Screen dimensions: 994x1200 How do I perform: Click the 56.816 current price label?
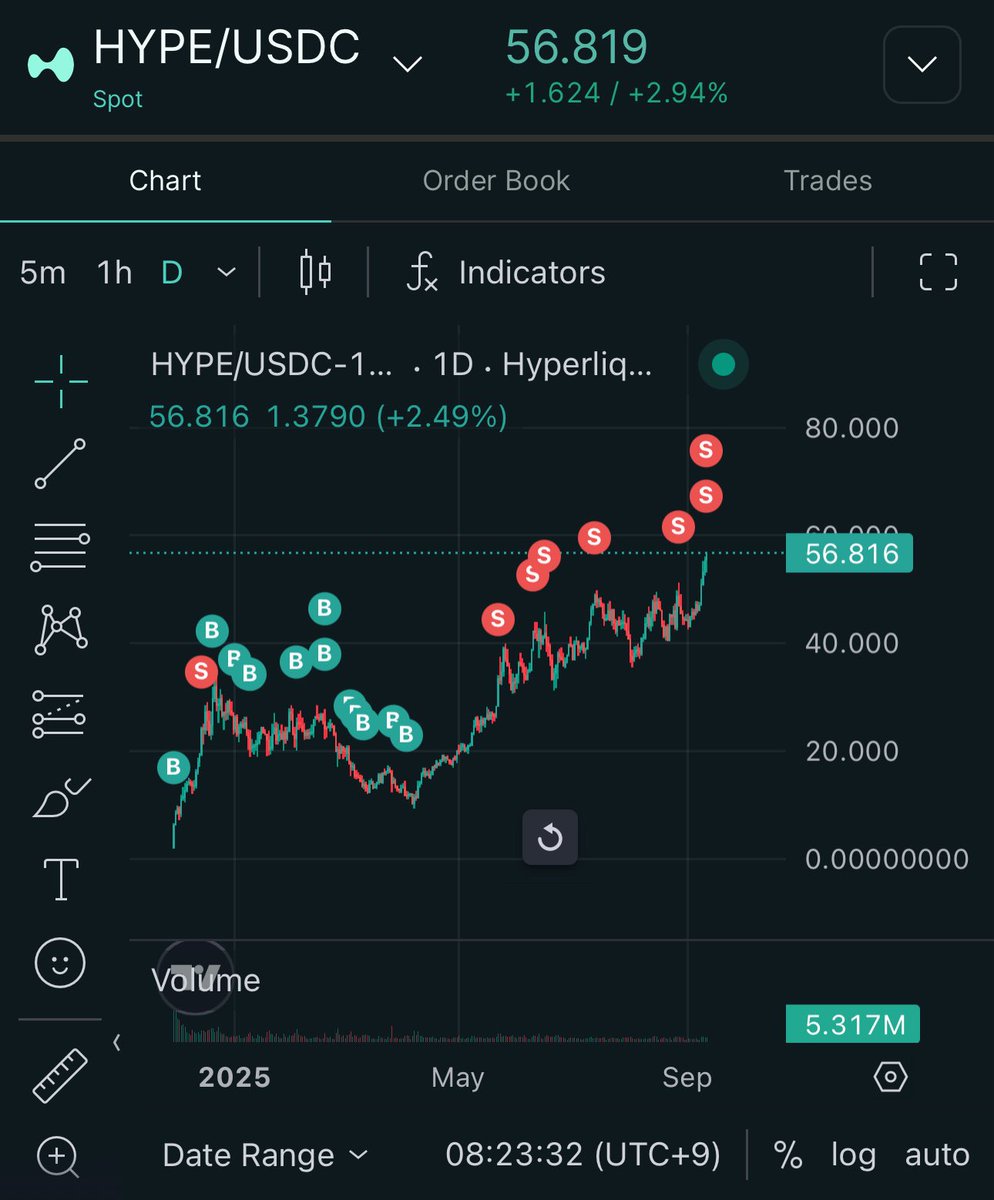pos(850,554)
